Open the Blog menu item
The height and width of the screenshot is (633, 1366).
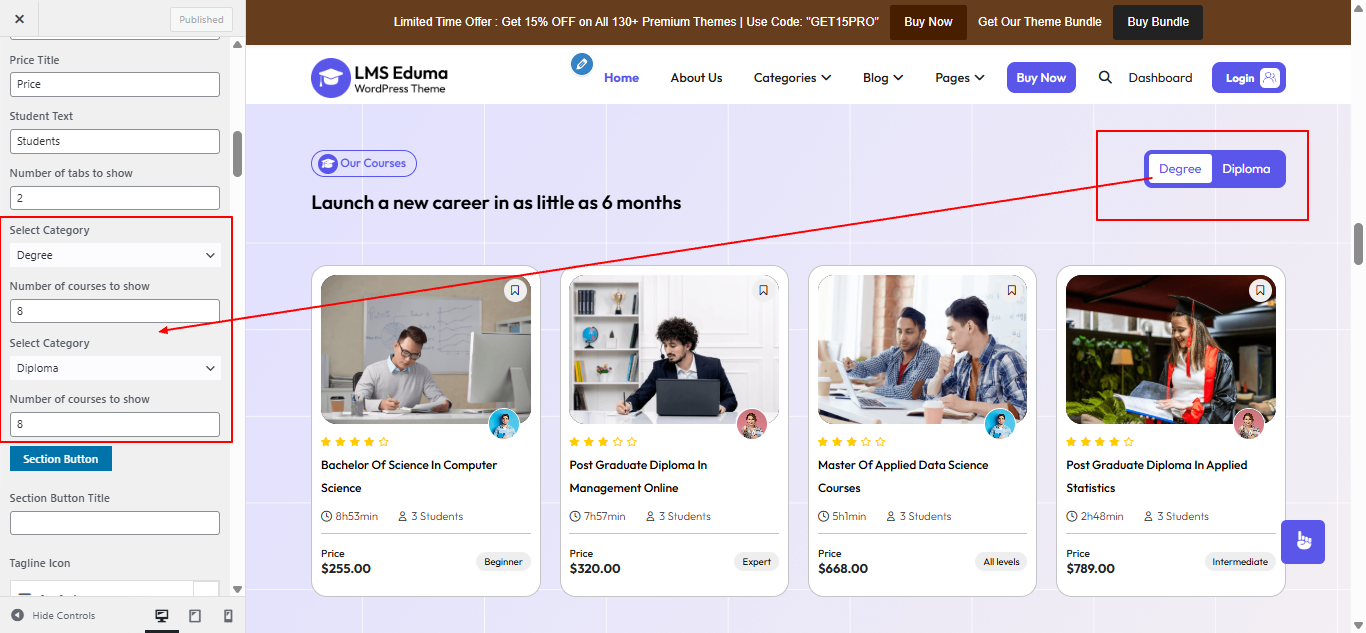point(882,77)
